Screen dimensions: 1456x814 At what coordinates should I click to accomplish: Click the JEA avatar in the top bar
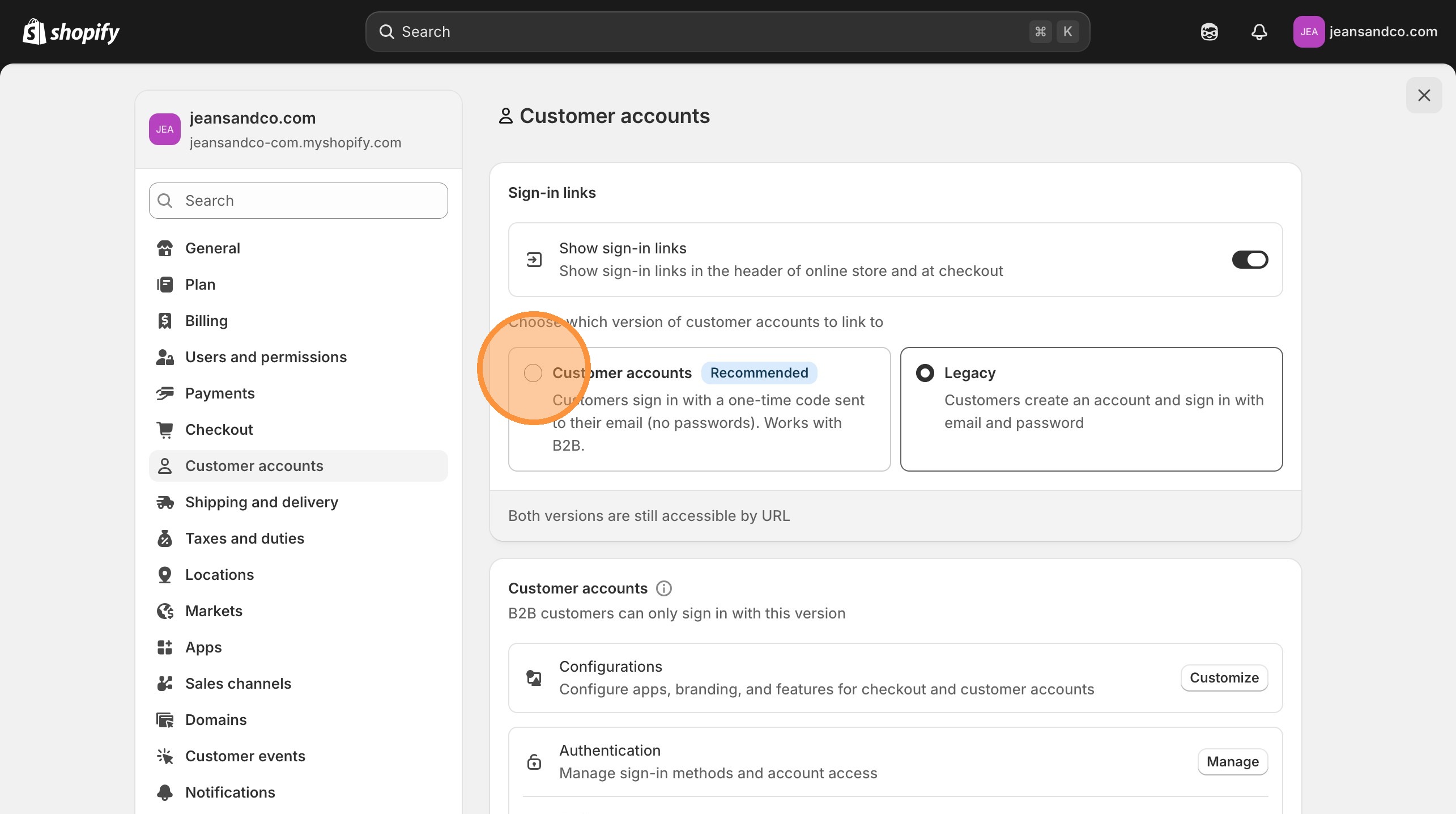1309,32
